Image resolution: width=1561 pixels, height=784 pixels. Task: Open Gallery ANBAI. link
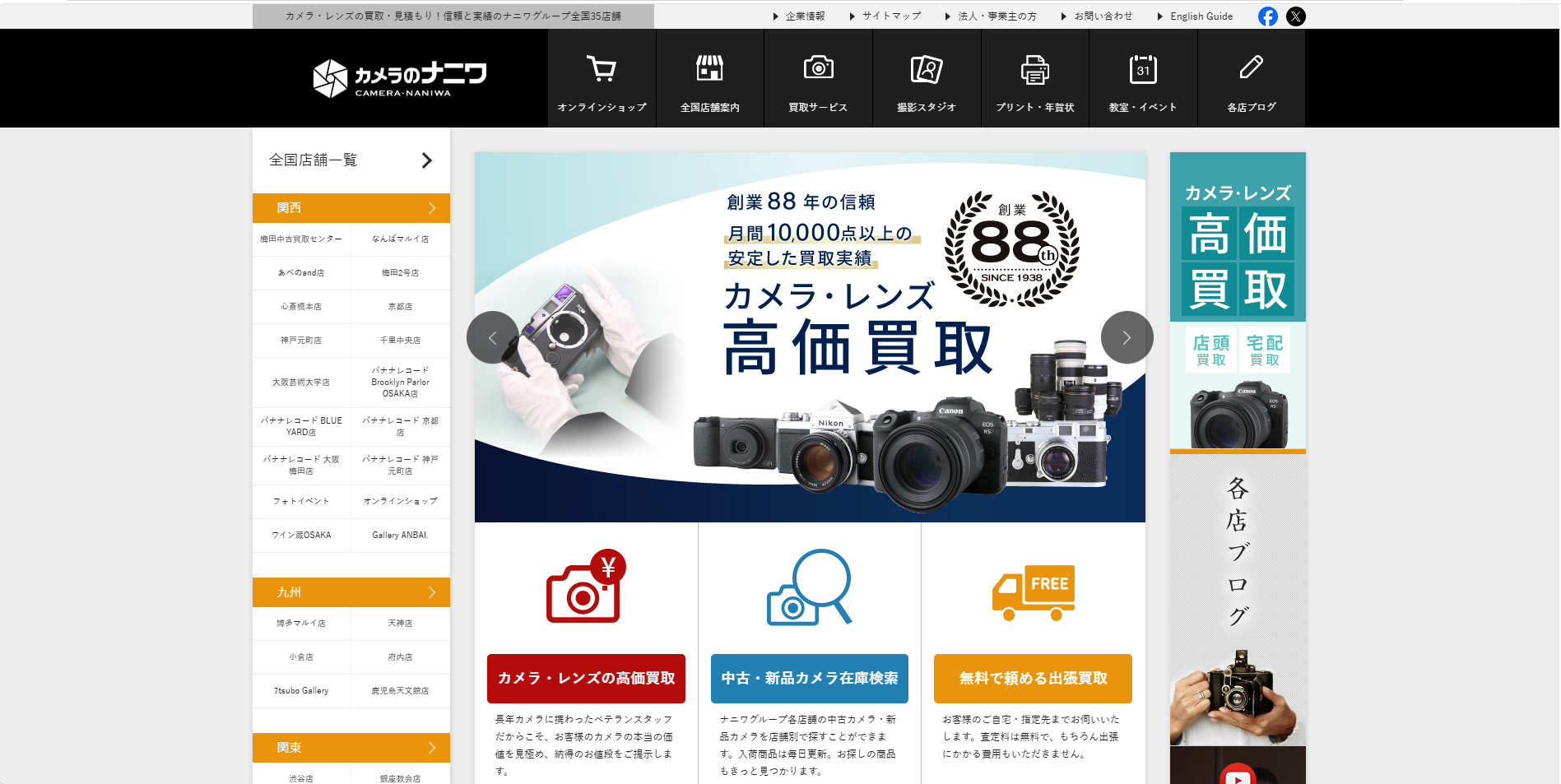pyautogui.click(x=401, y=536)
